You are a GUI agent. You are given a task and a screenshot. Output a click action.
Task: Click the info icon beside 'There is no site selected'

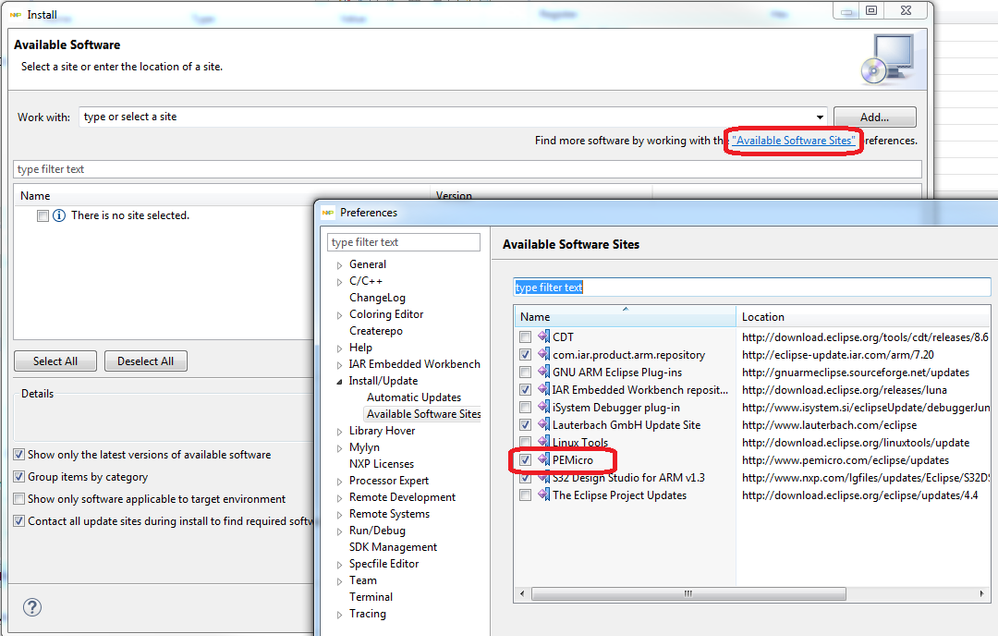[59, 215]
